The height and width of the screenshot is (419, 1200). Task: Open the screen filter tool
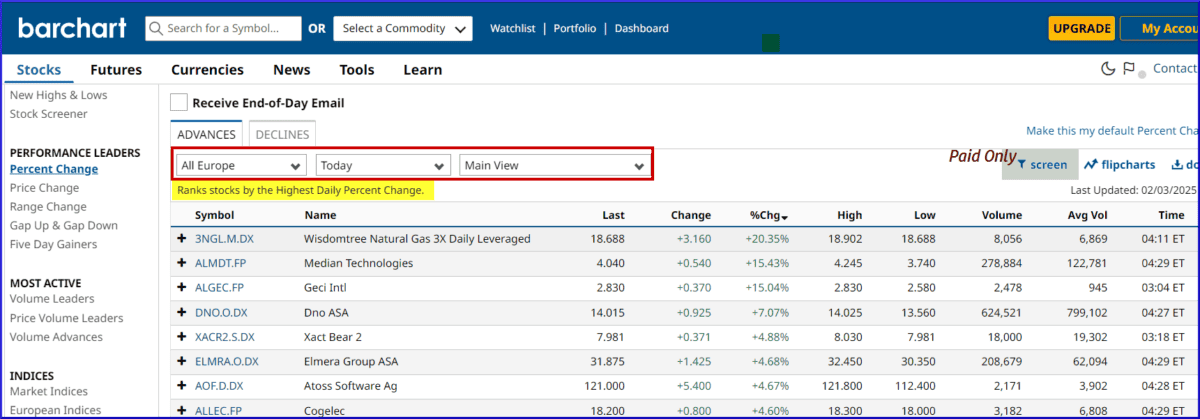coord(1041,165)
